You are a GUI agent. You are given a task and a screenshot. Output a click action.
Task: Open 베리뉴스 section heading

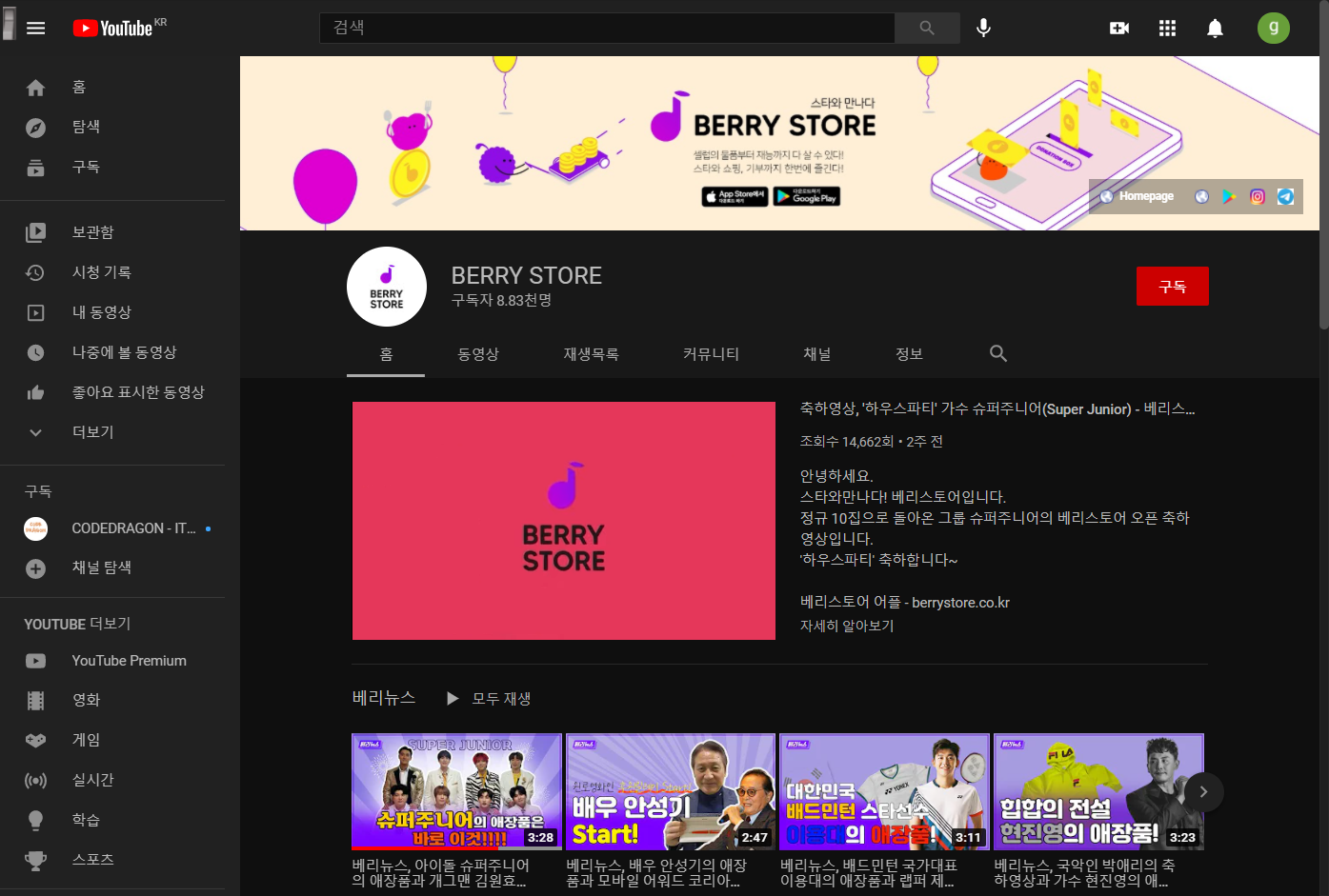tap(384, 698)
